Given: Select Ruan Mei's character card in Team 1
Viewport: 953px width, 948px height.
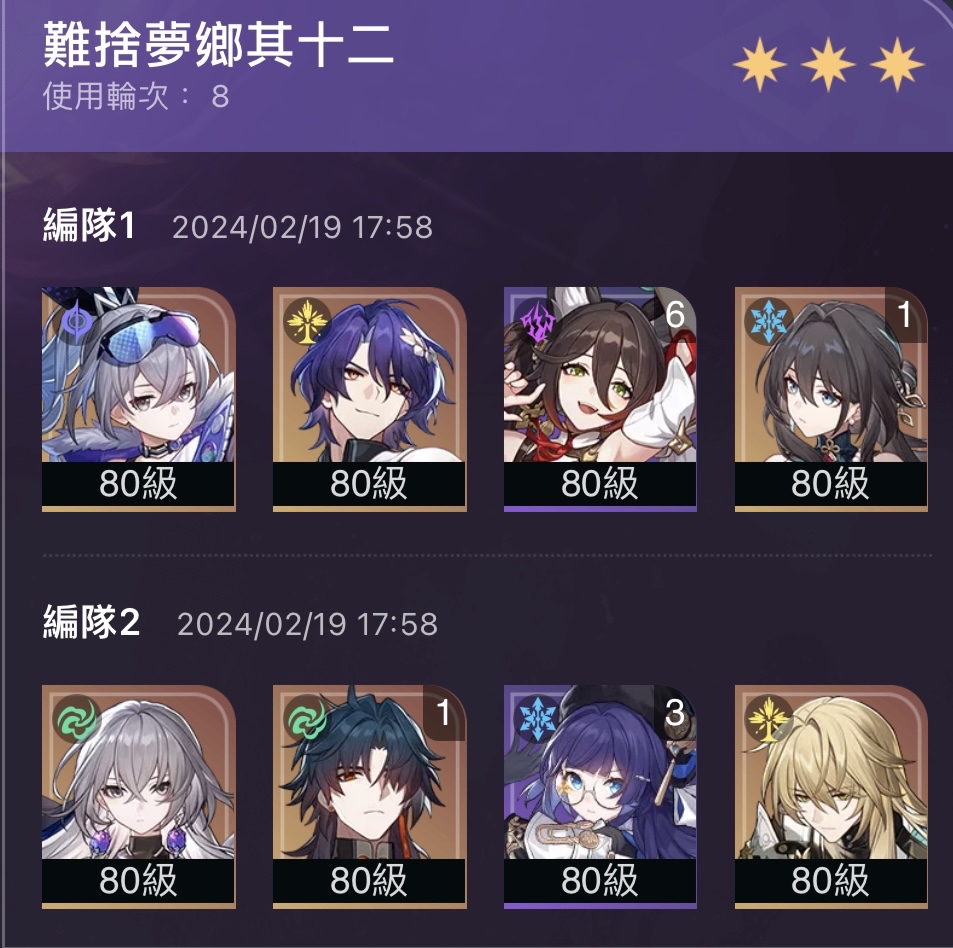Looking at the screenshot, I should 831,399.
